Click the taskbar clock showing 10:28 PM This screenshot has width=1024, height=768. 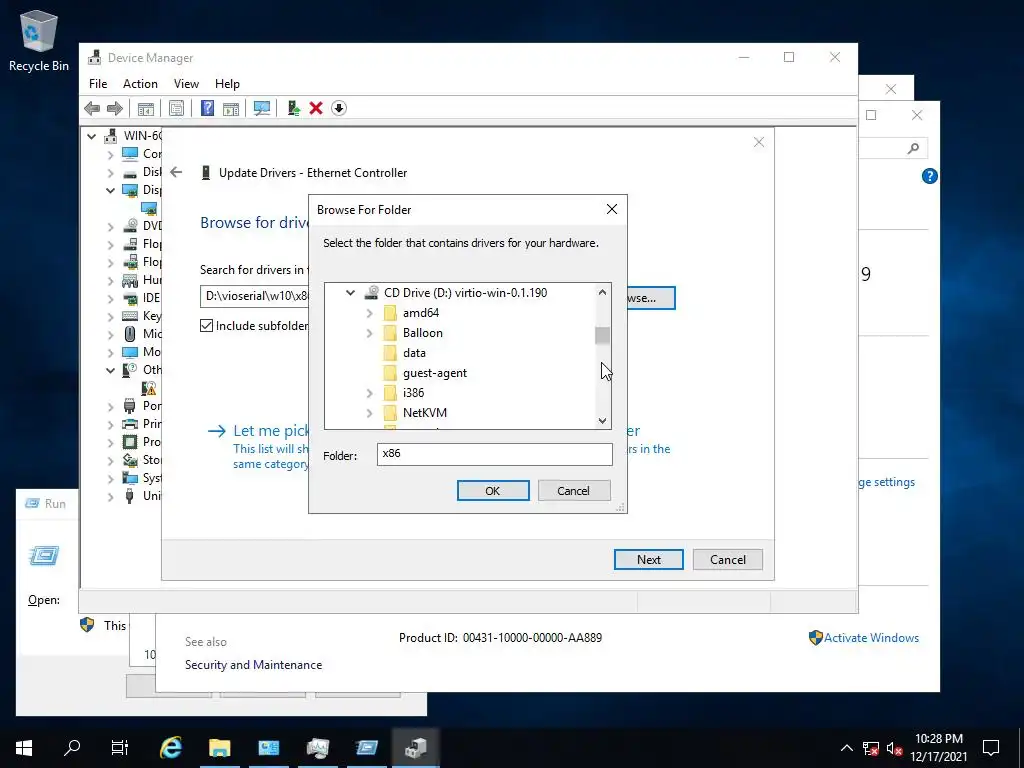click(938, 747)
